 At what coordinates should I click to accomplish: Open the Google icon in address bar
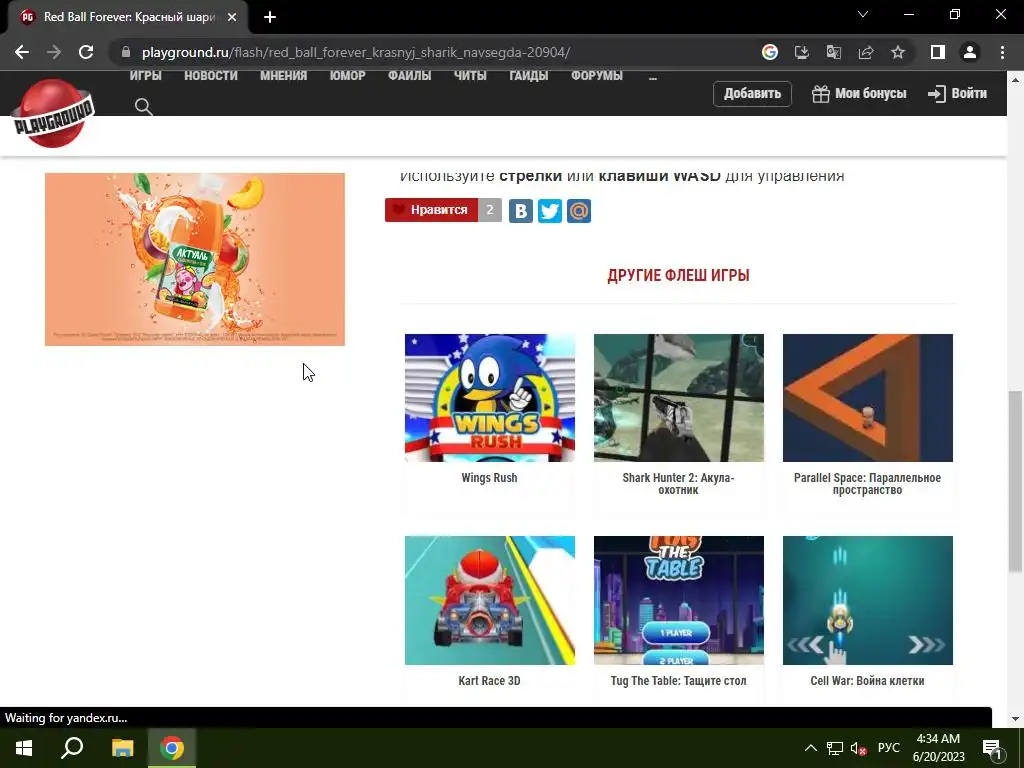770,52
